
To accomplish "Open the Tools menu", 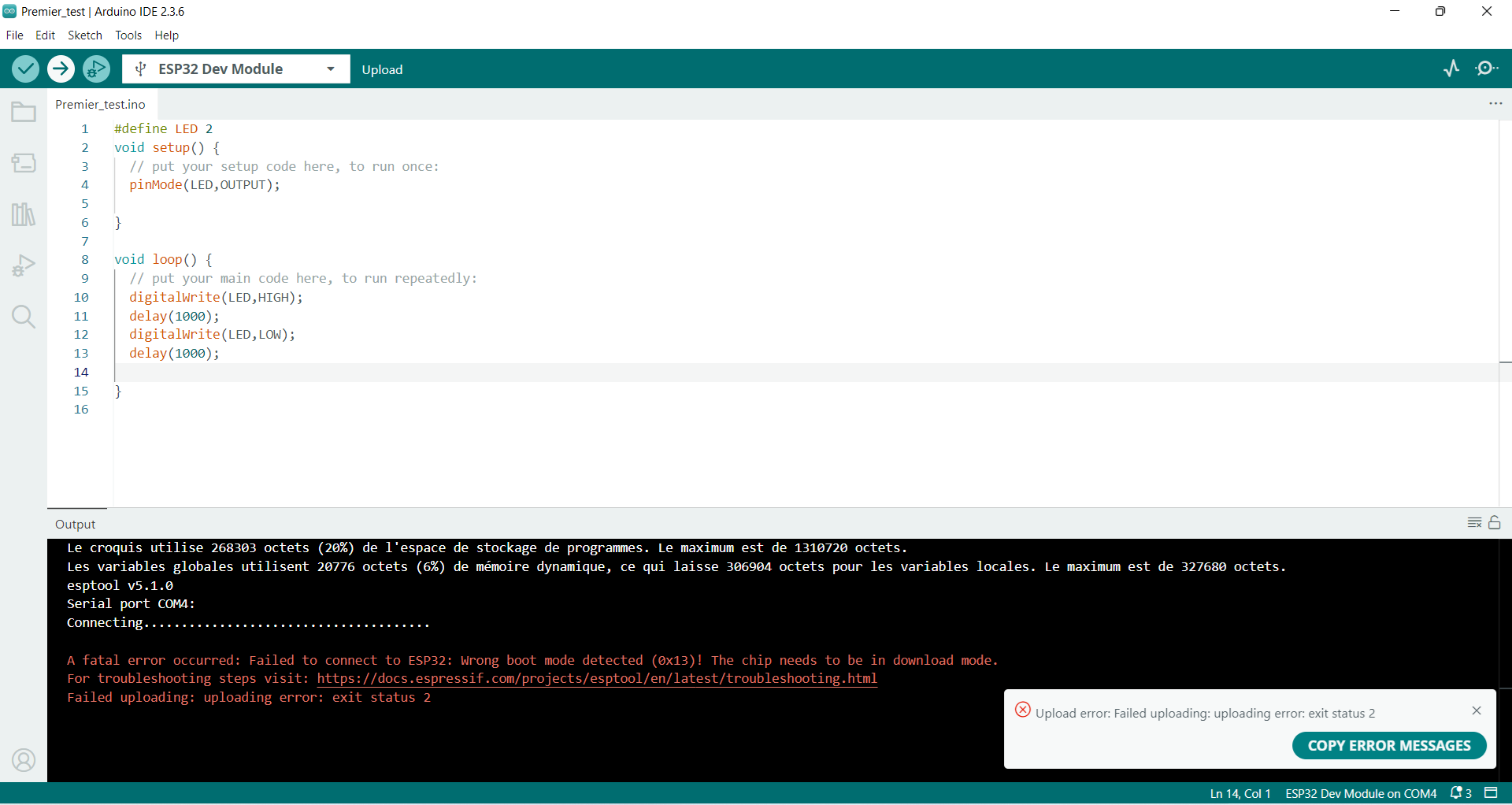I will (x=128, y=35).
